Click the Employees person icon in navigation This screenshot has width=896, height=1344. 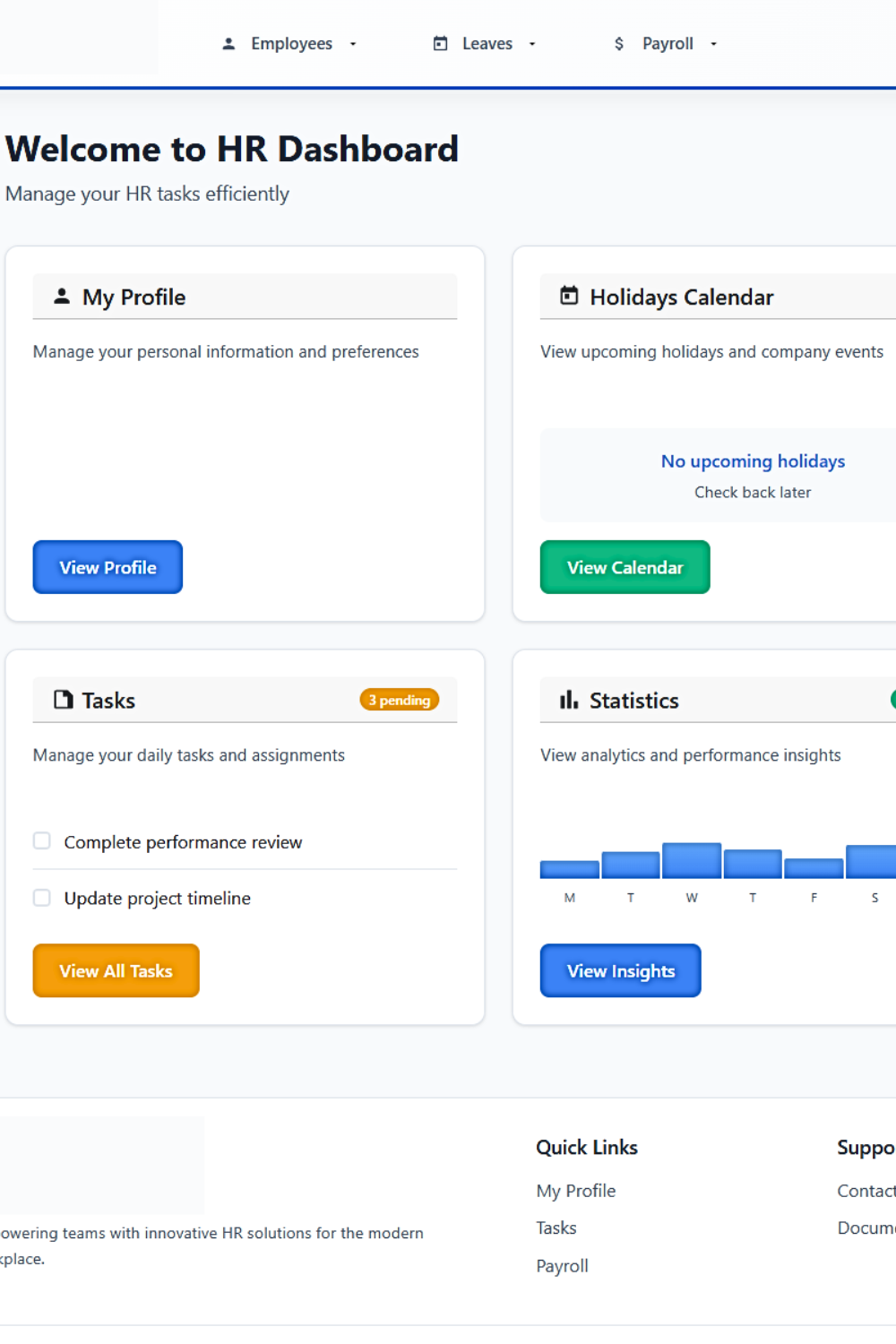click(x=228, y=42)
